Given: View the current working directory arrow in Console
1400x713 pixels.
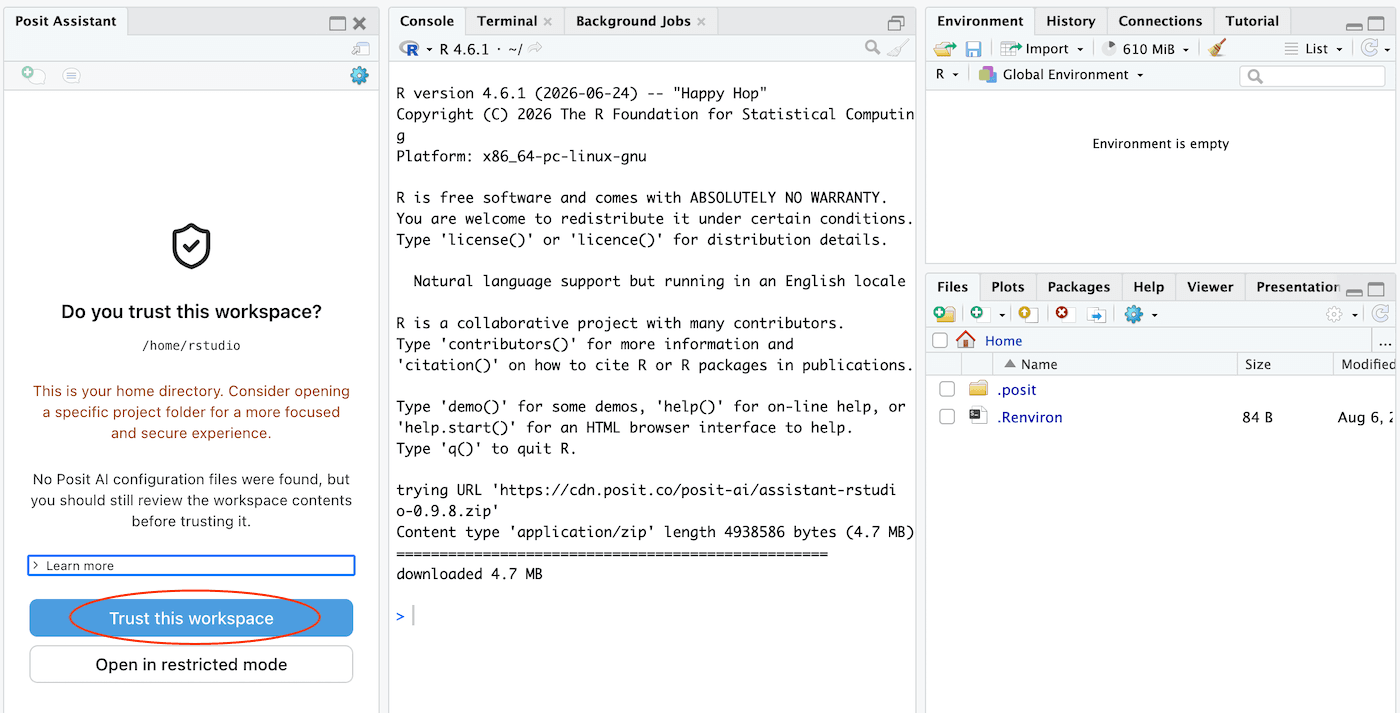Looking at the screenshot, I should tap(536, 48).
